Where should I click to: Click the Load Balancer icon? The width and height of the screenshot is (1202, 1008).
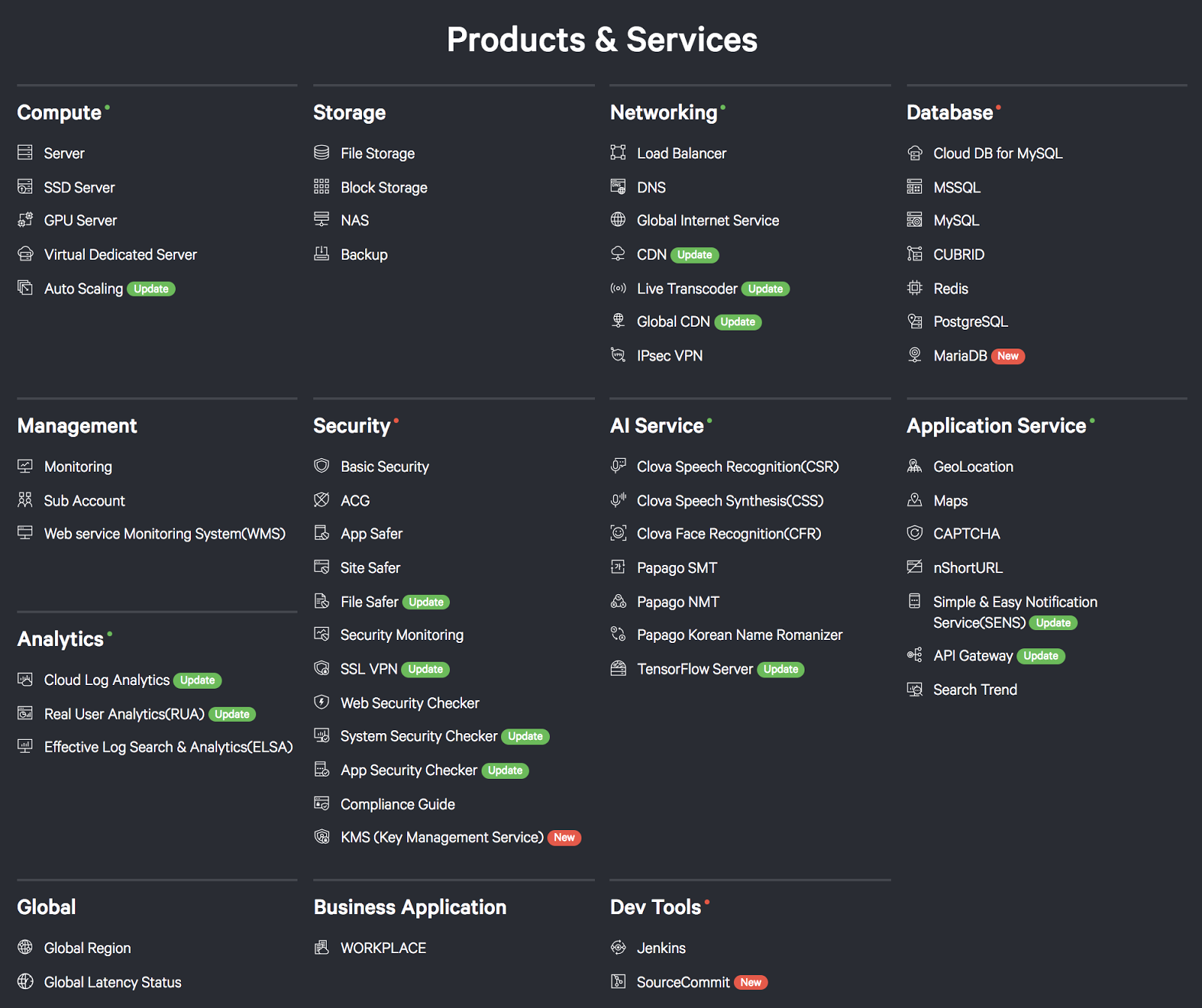click(618, 153)
